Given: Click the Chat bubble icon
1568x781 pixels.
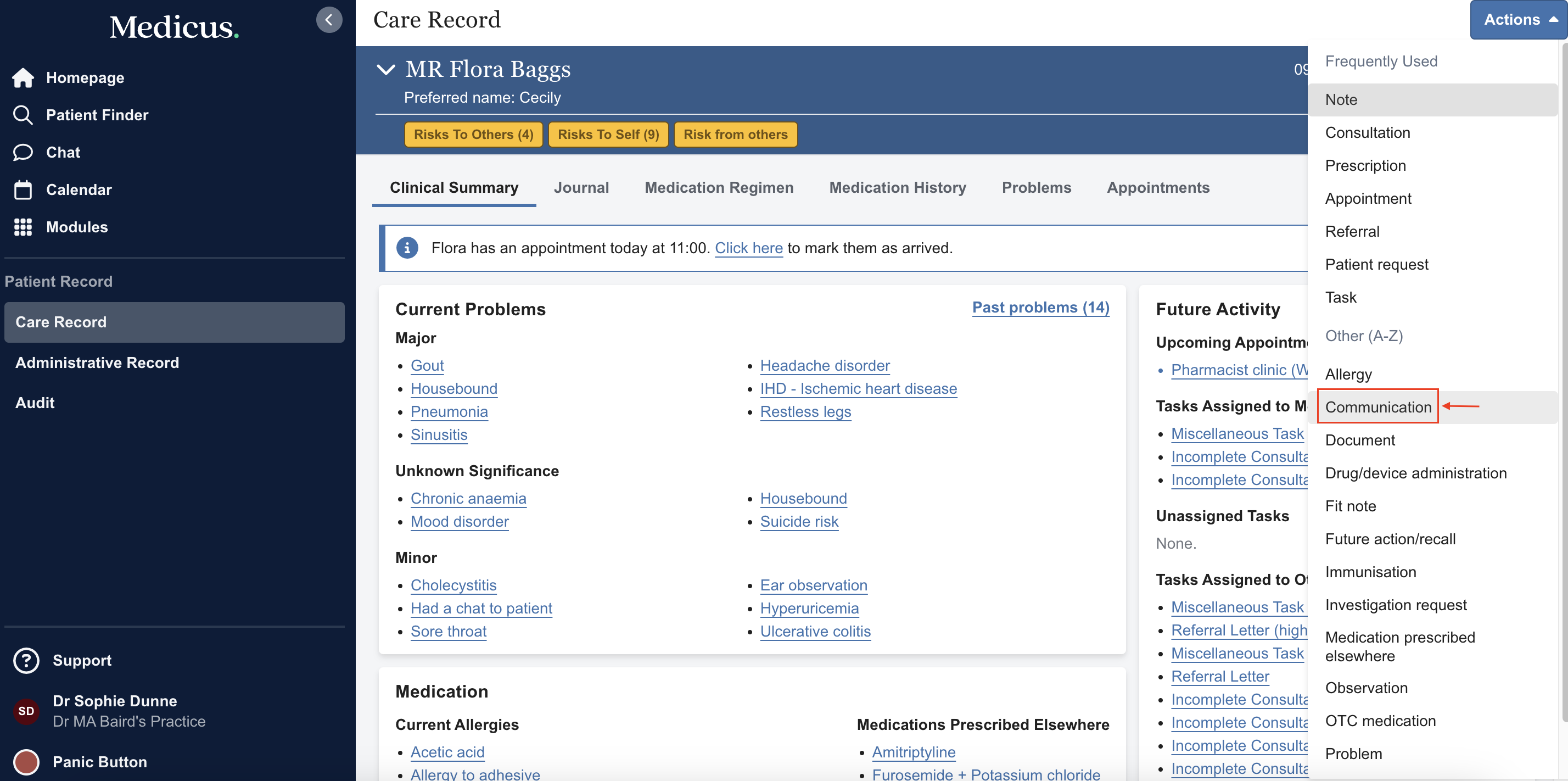Looking at the screenshot, I should tap(23, 152).
